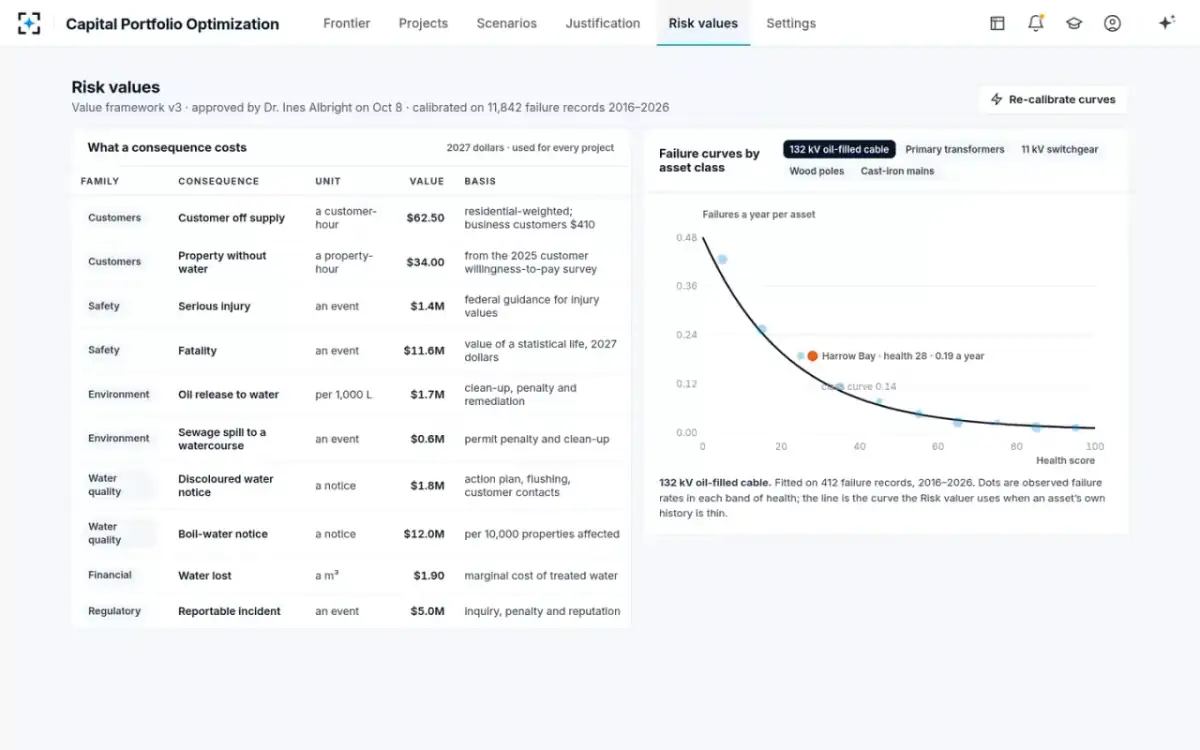Click the Risk values page heading

pos(116,87)
